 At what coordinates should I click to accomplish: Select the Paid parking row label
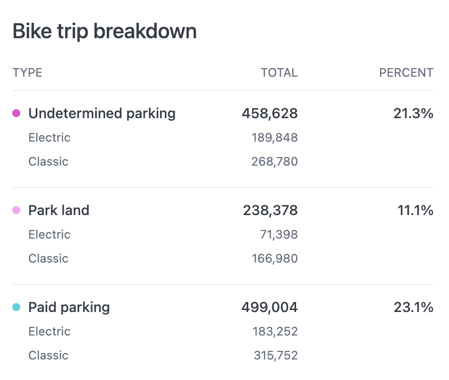(x=69, y=308)
